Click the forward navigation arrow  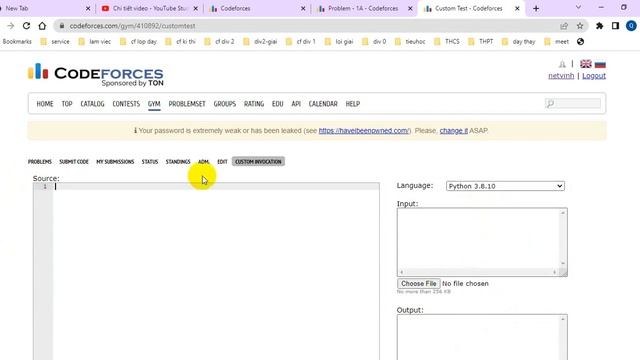tap(11, 26)
